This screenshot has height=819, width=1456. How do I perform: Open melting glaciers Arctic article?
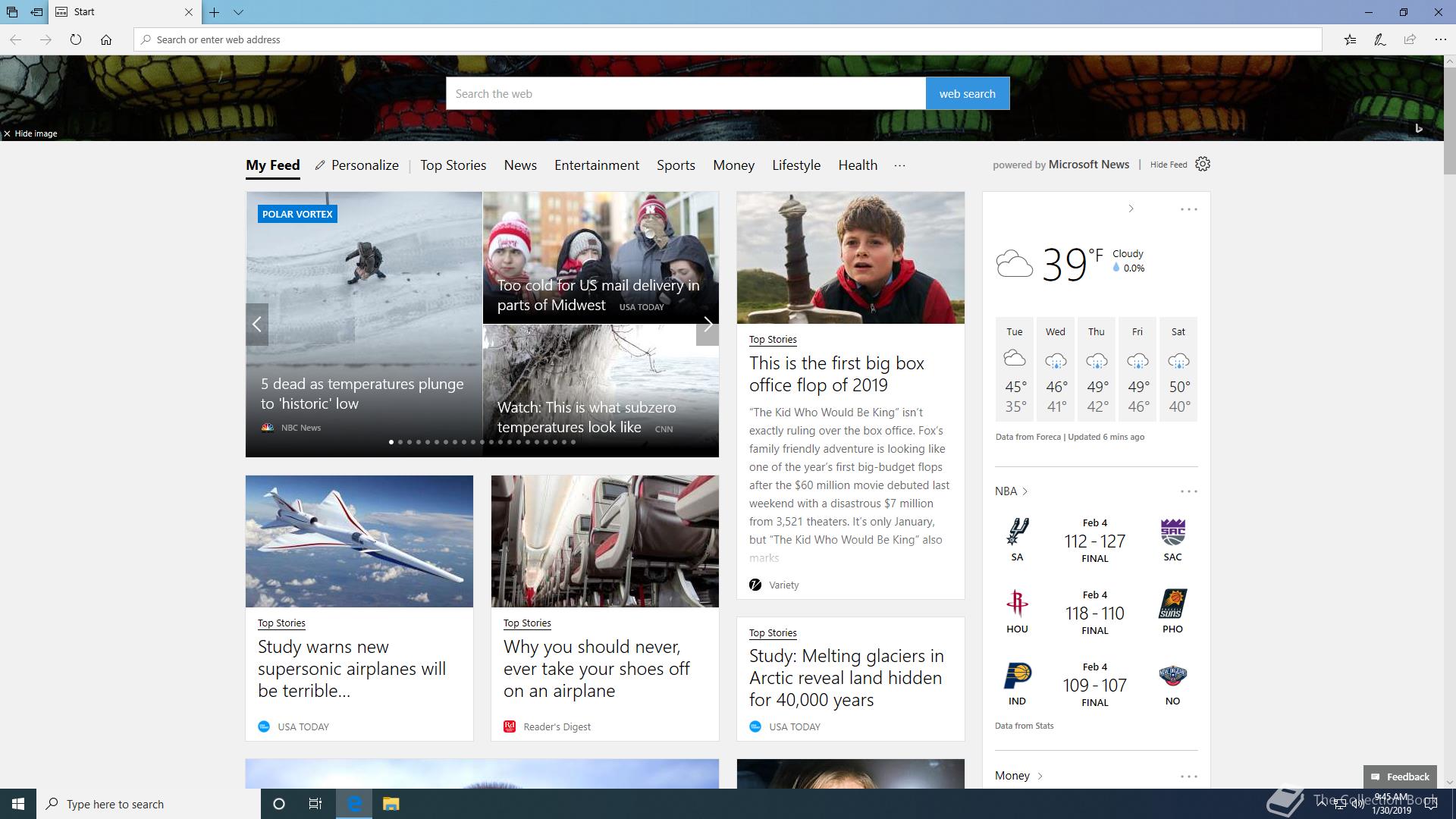[x=846, y=678]
